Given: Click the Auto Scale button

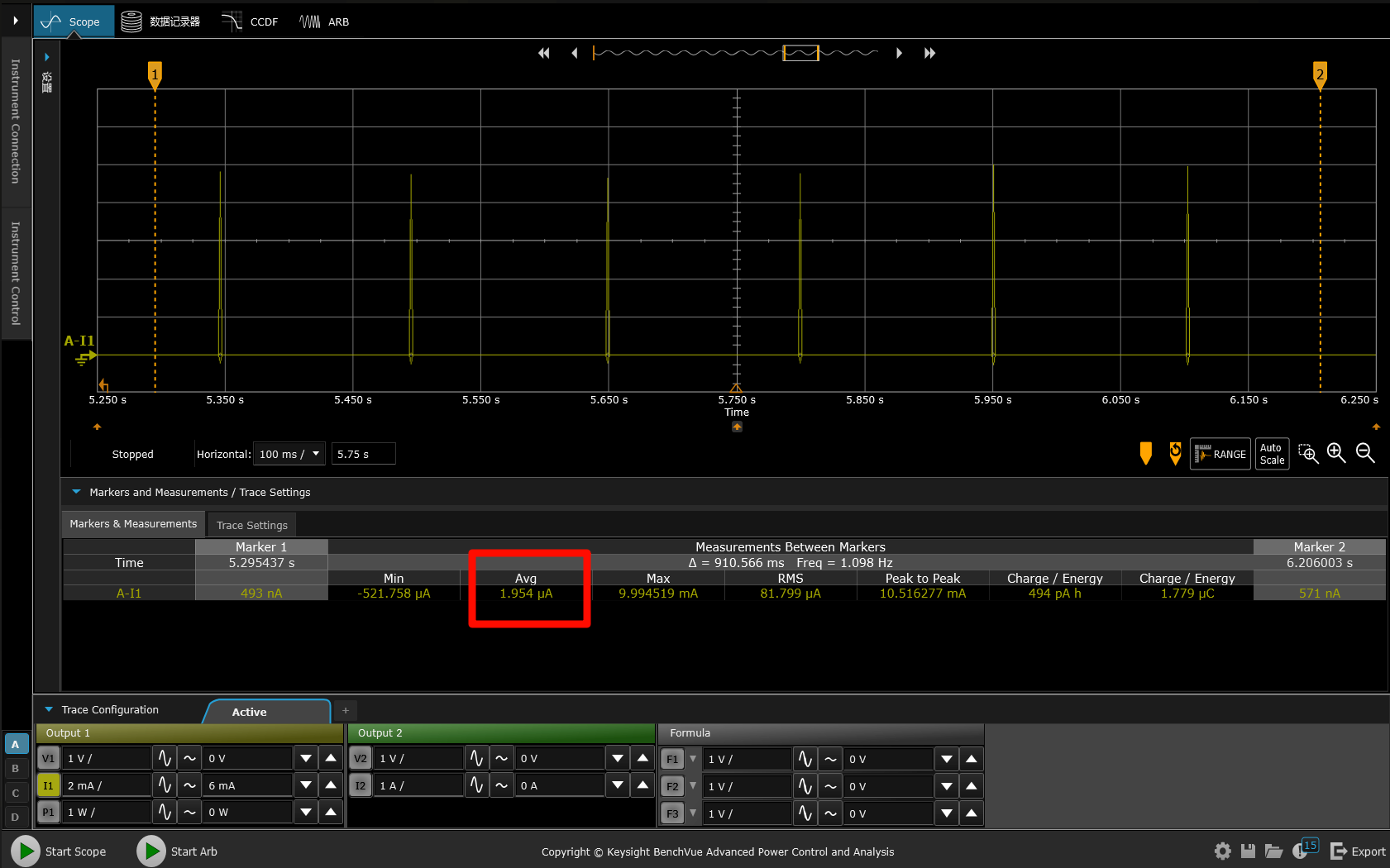Looking at the screenshot, I should pyautogui.click(x=1272, y=454).
